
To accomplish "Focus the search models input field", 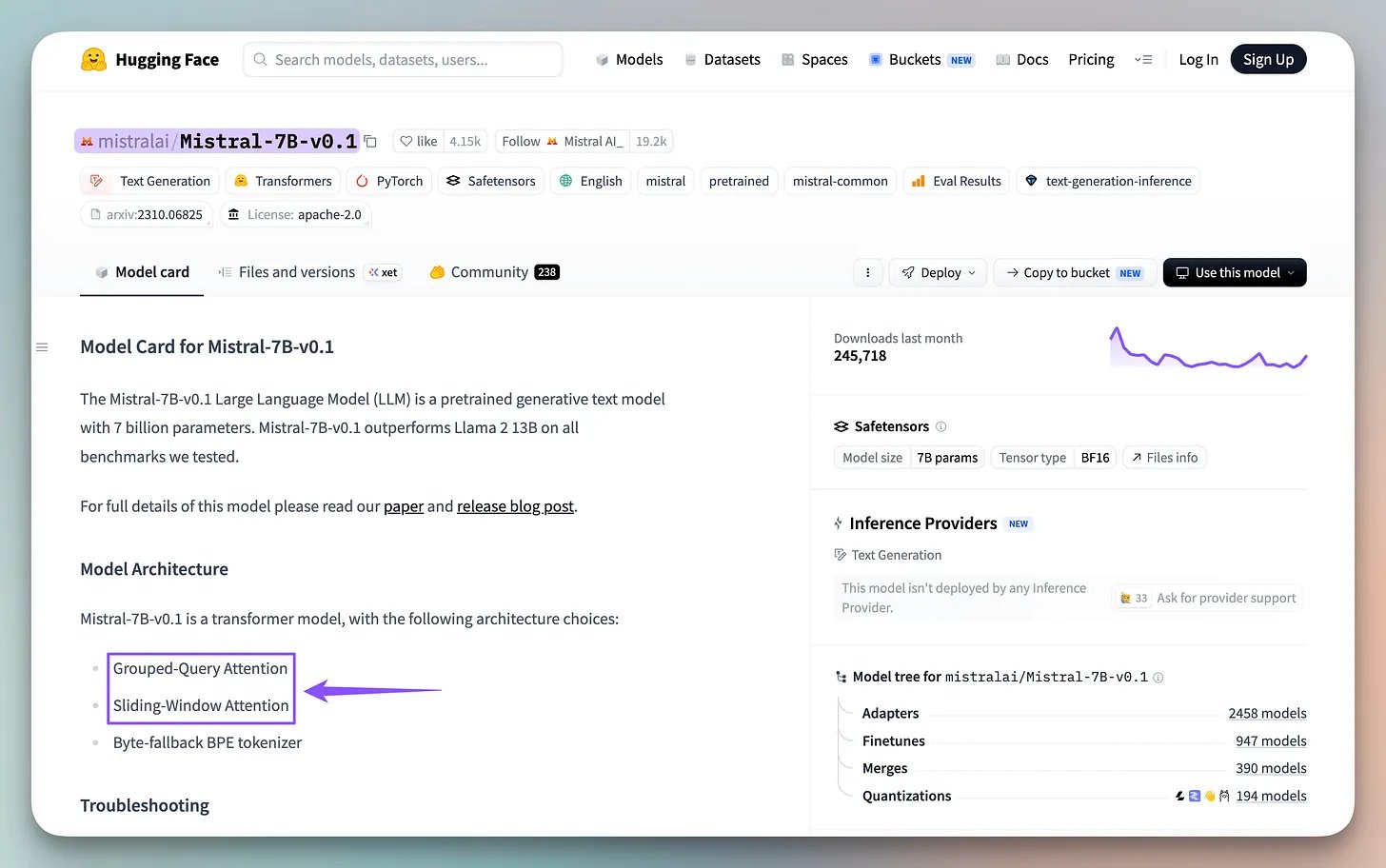I will tap(403, 59).
